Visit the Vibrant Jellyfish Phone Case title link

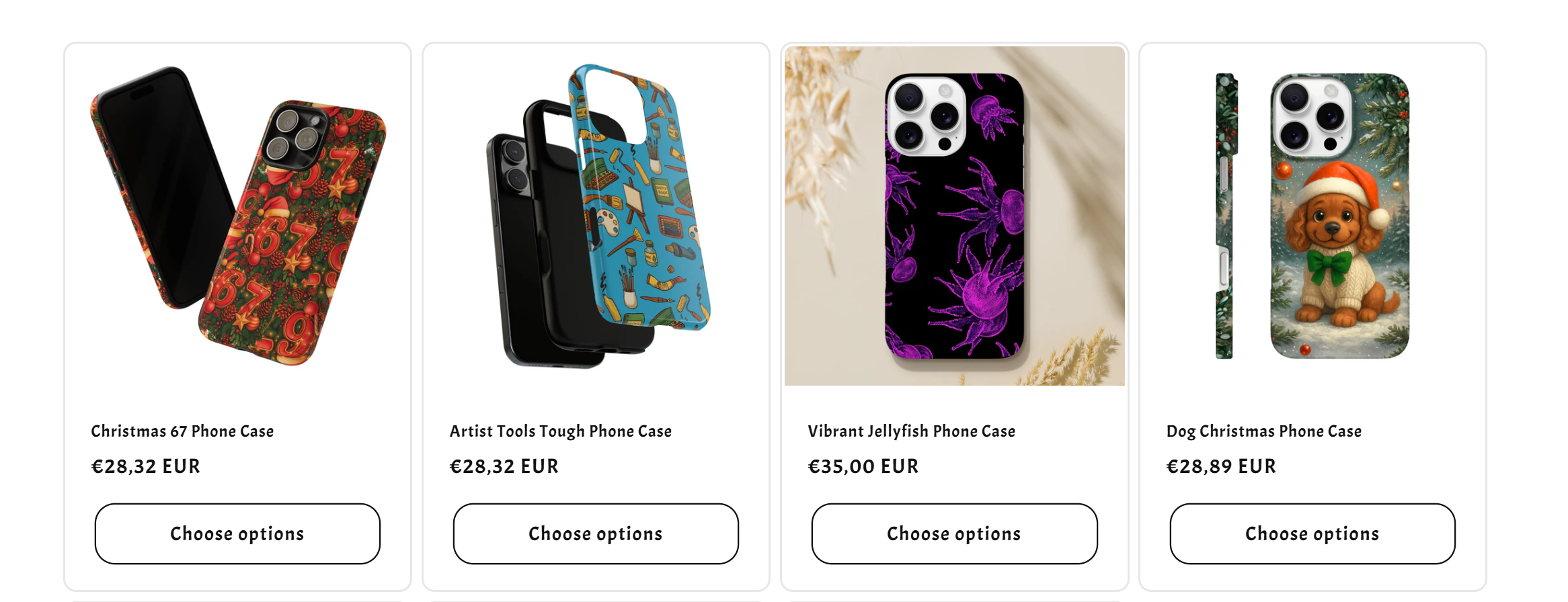[912, 431]
